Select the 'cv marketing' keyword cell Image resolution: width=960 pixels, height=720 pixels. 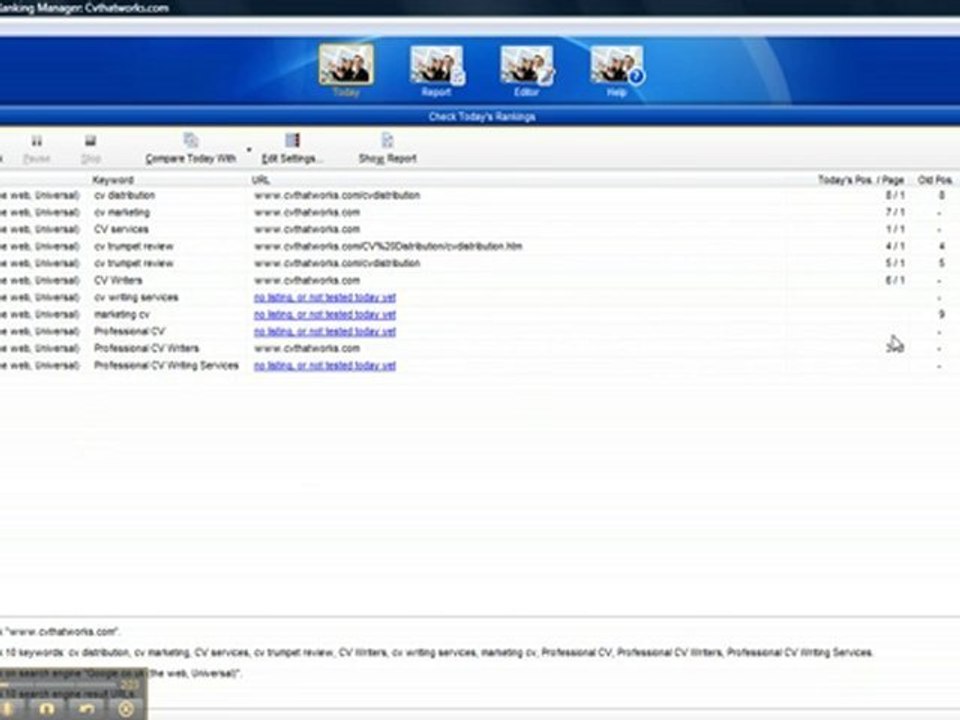pos(122,212)
